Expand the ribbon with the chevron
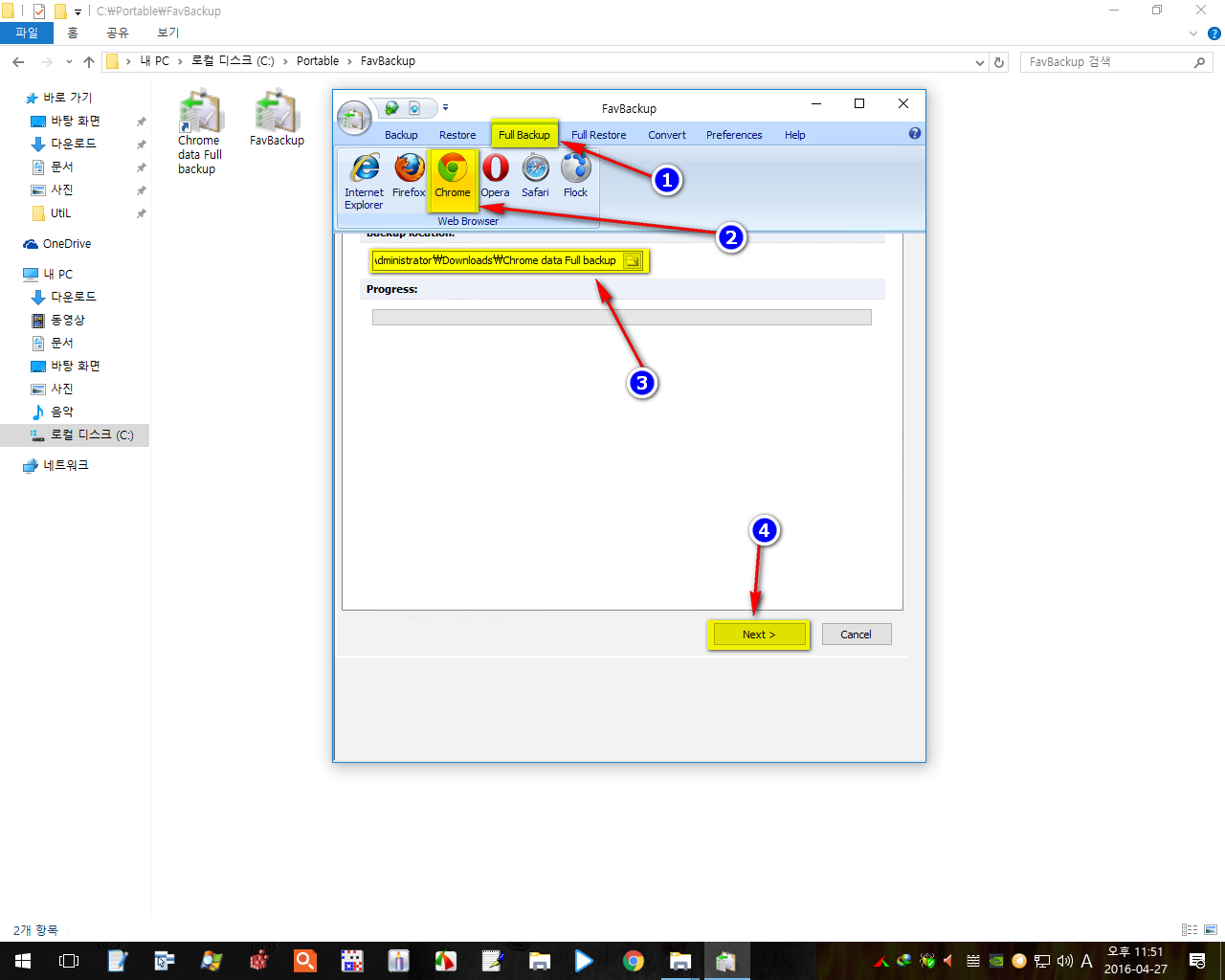This screenshot has height=980, width=1225. pos(1193,33)
